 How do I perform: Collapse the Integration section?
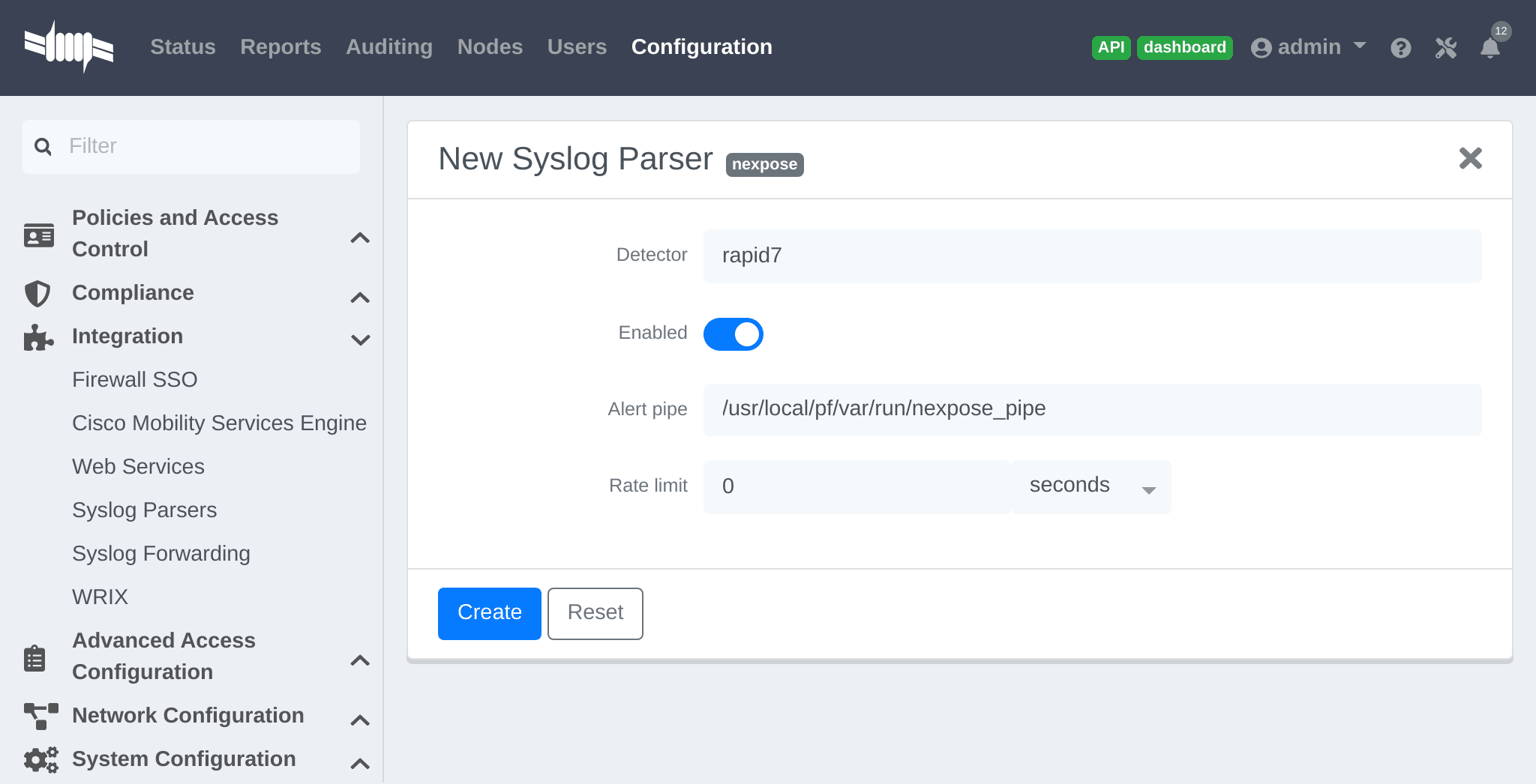click(x=361, y=340)
